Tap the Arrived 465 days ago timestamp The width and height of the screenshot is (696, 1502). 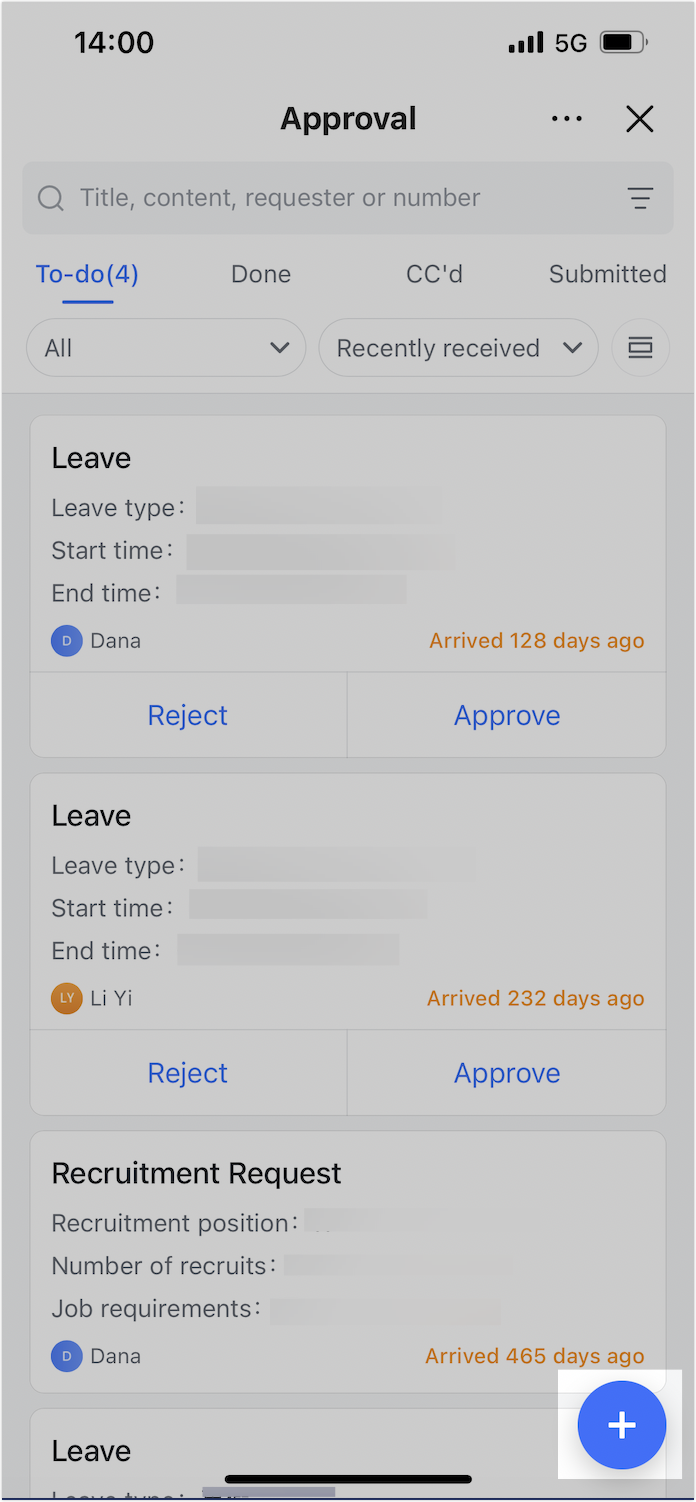point(534,1356)
